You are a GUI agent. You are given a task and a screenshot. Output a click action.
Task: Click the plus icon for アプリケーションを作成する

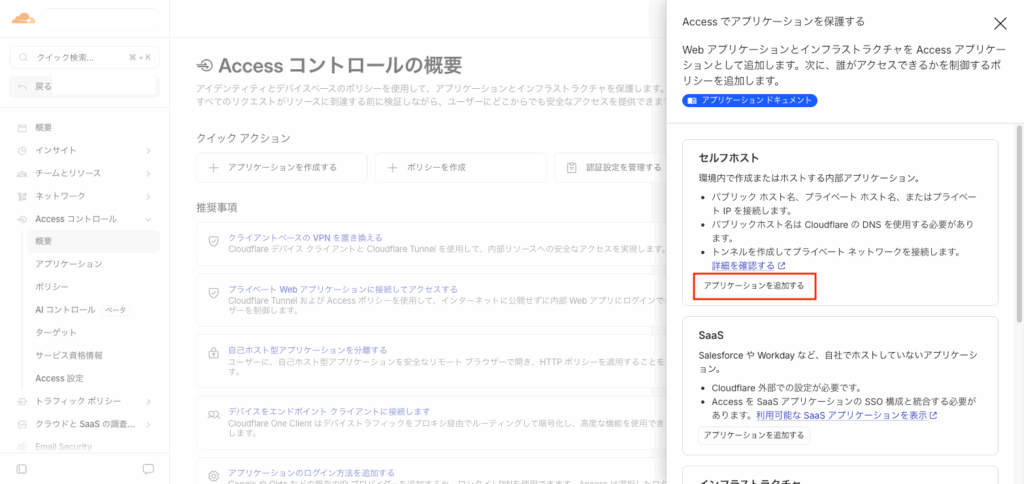(x=214, y=167)
